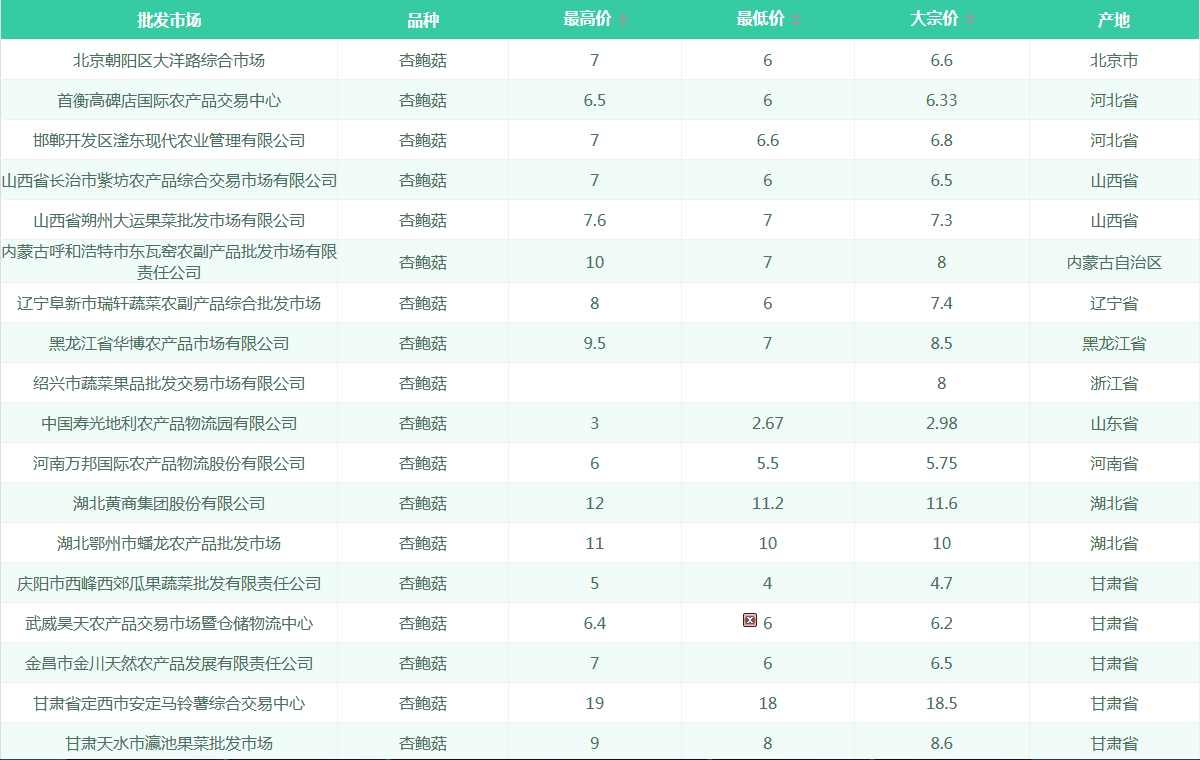Click 河南万邦国际农产品物流股份有限公司 market name
The height and width of the screenshot is (760, 1200).
click(169, 463)
